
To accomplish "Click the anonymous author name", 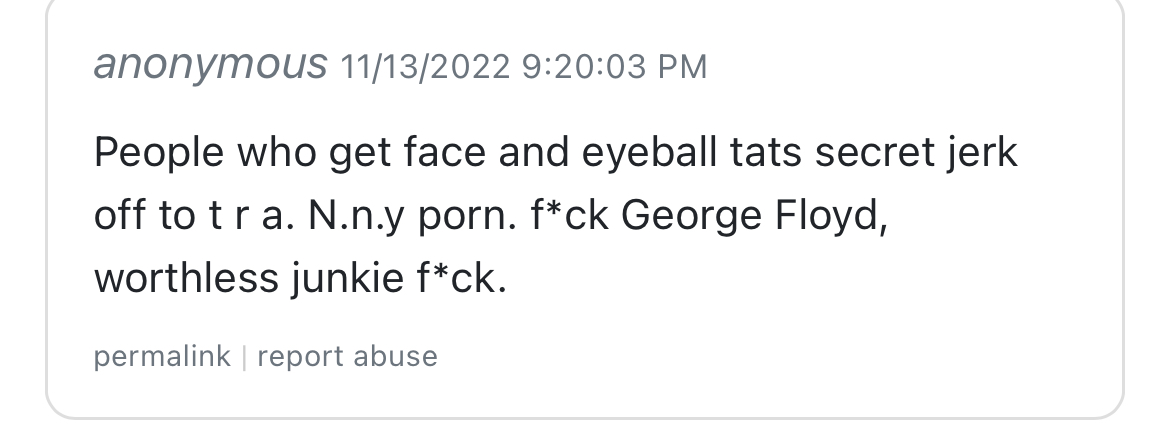I will click(x=210, y=66).
